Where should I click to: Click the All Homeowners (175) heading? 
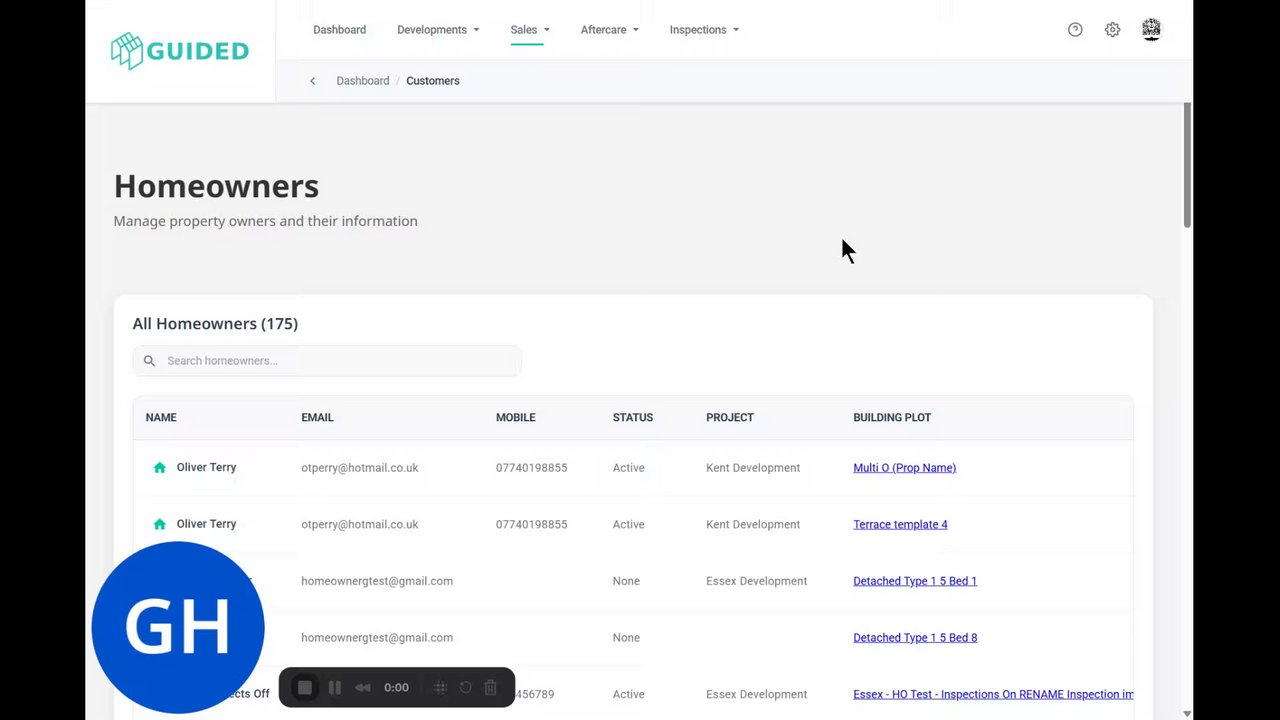point(215,324)
